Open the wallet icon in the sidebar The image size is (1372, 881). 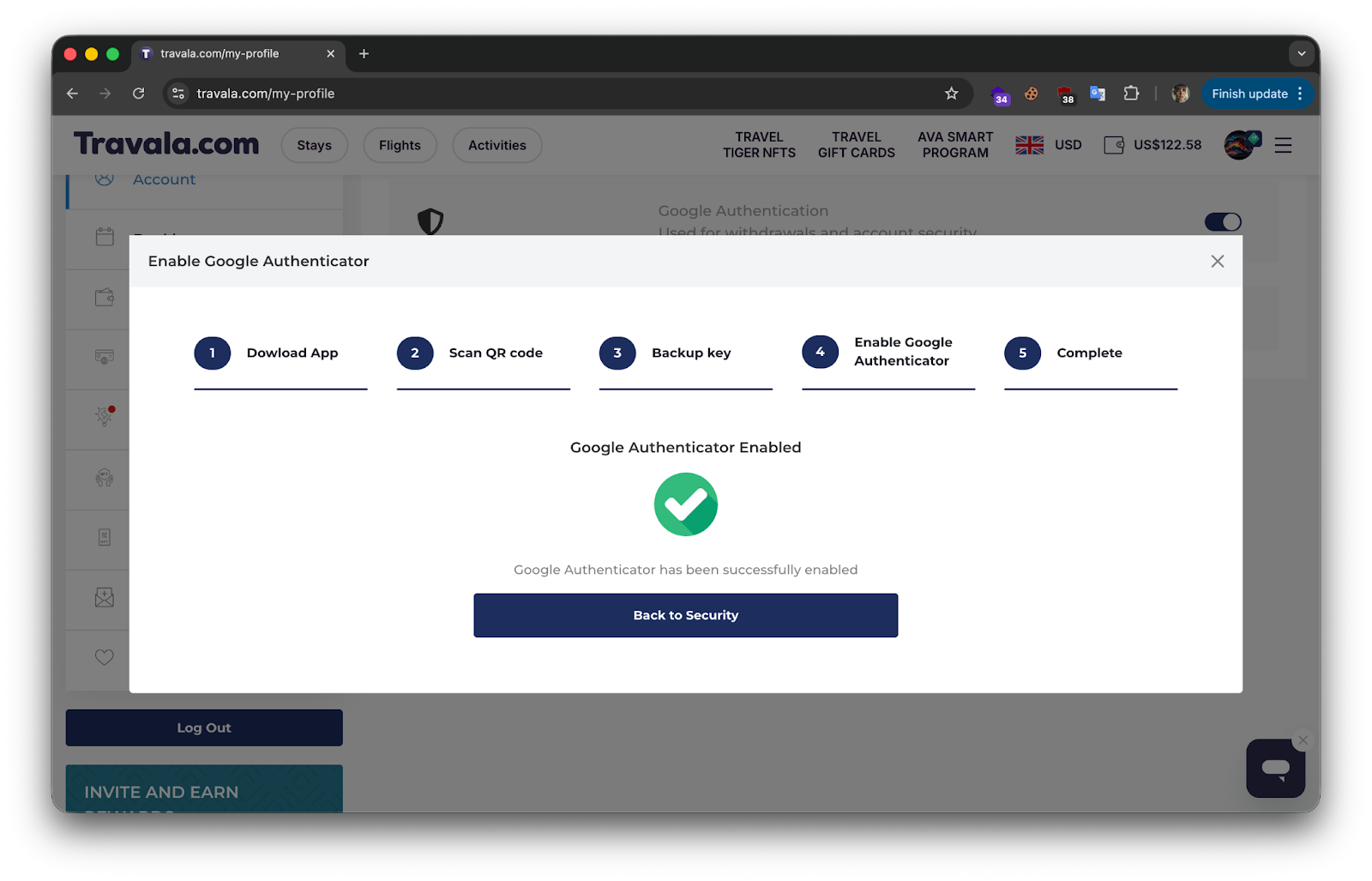104,299
